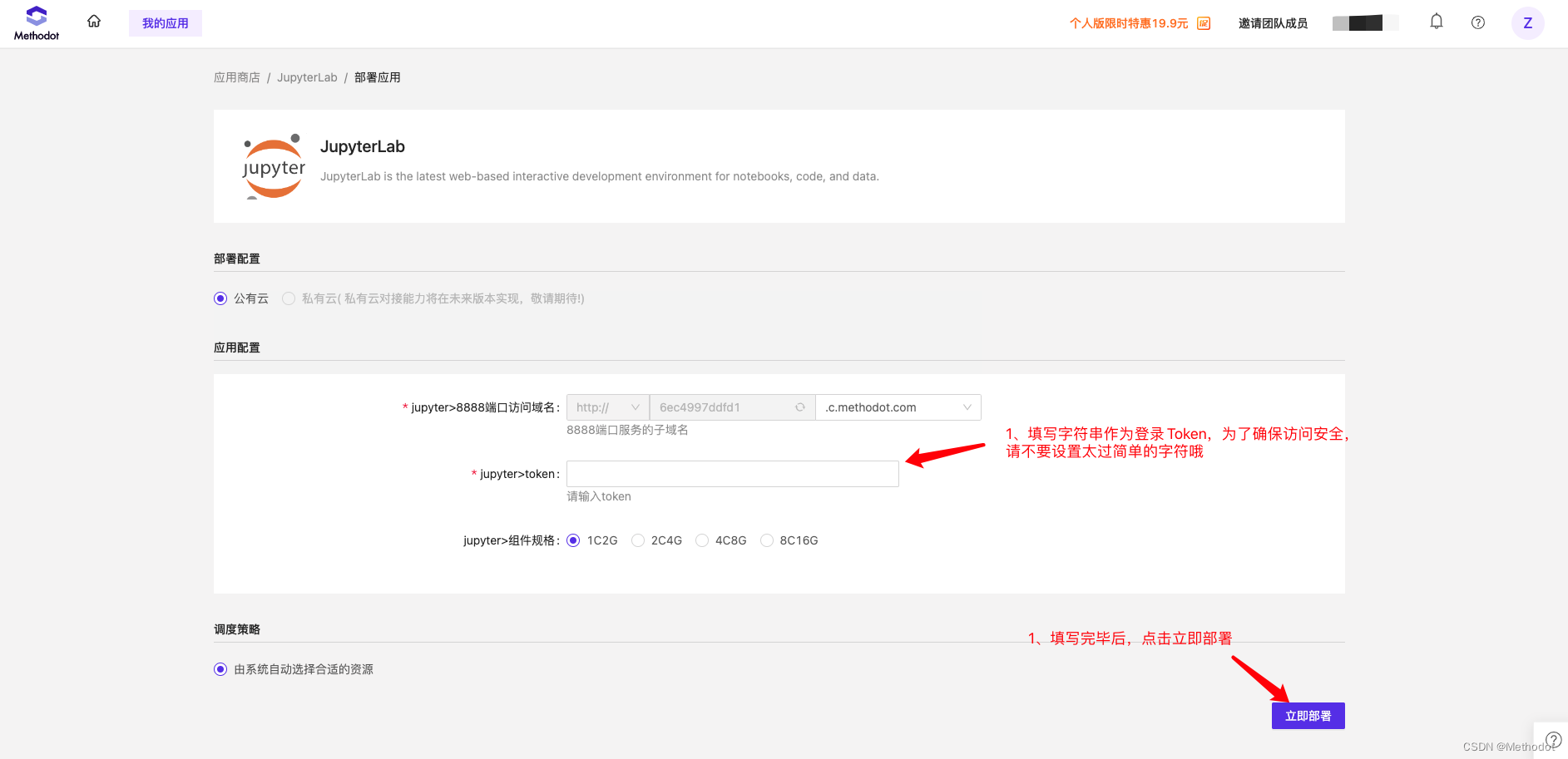Screen dimensions: 1568x759
Task: Expand the http:// protocol dropdown
Action: click(x=608, y=407)
